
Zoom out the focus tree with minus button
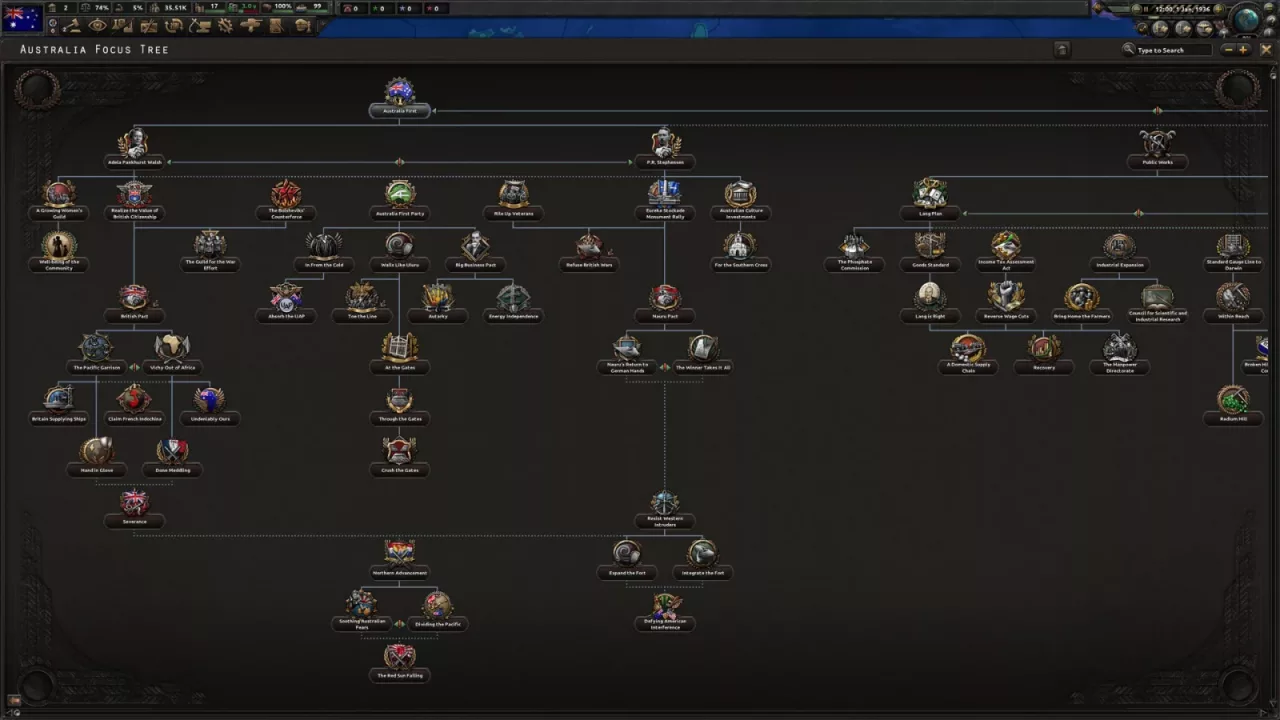tap(1228, 49)
